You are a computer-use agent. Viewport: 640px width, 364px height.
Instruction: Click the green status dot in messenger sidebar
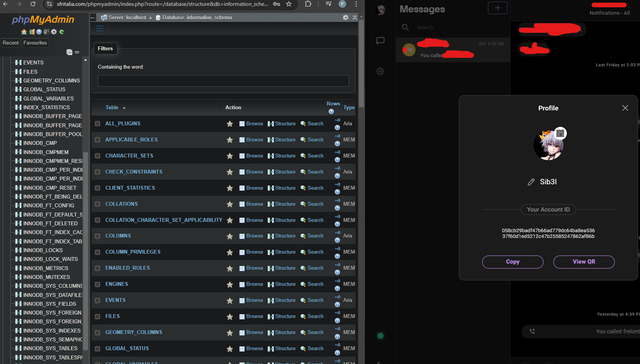tap(380, 336)
